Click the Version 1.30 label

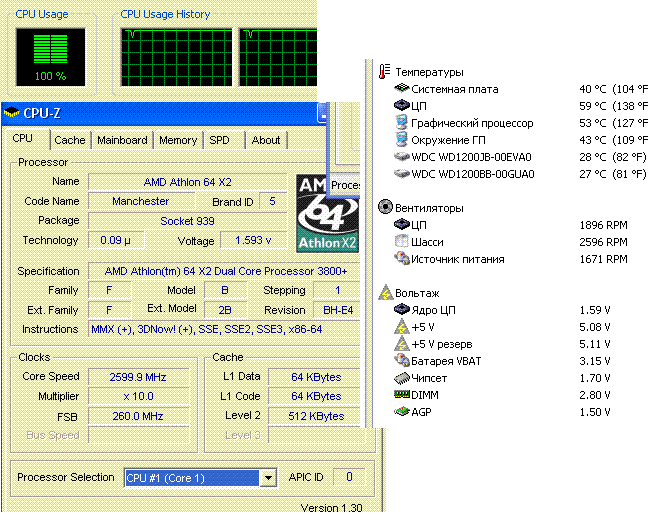[331, 507]
